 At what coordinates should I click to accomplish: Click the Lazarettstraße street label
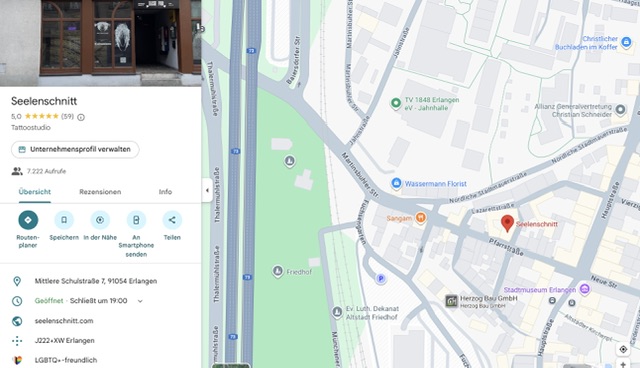[492, 208]
